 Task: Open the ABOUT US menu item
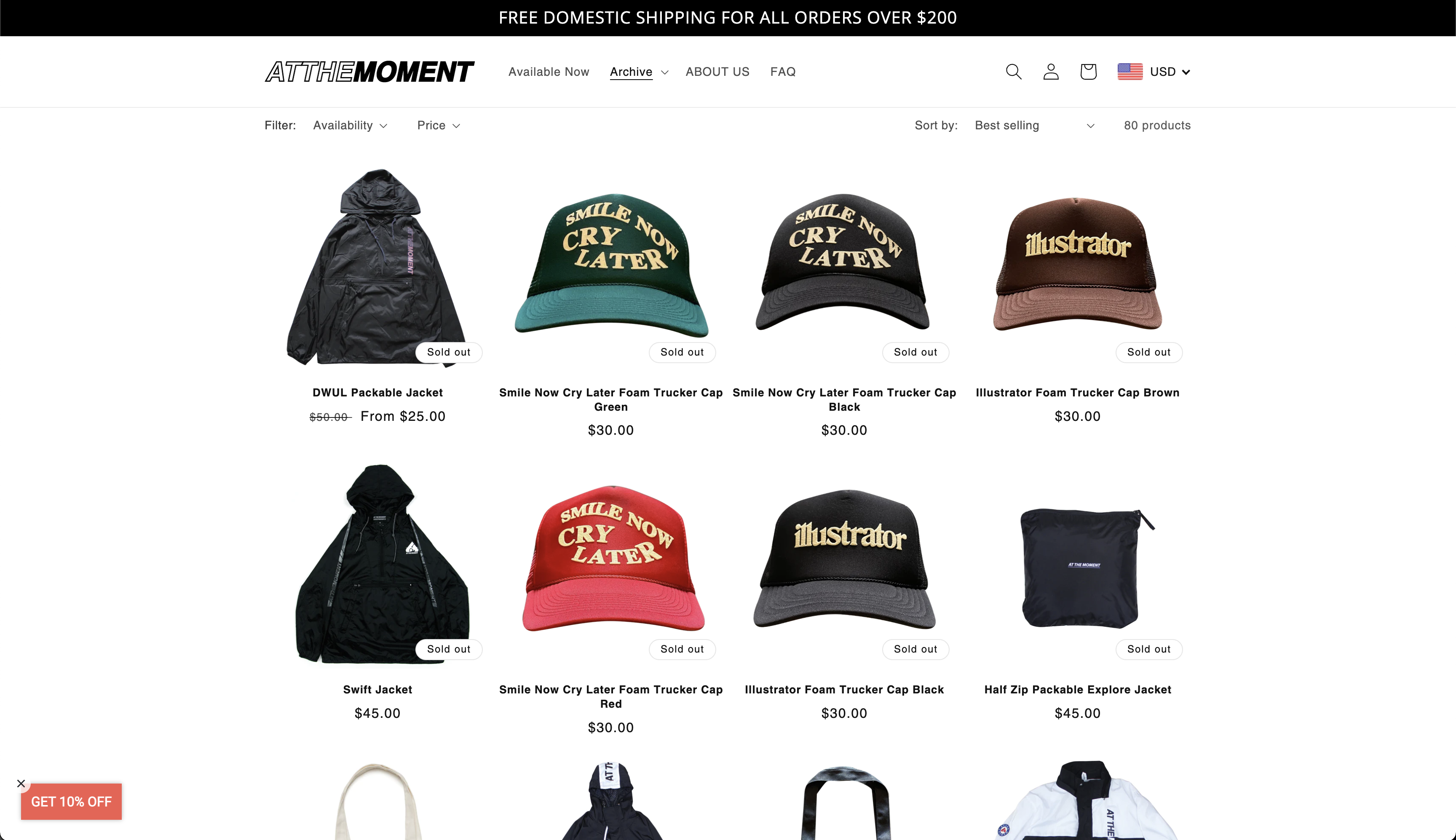click(717, 72)
